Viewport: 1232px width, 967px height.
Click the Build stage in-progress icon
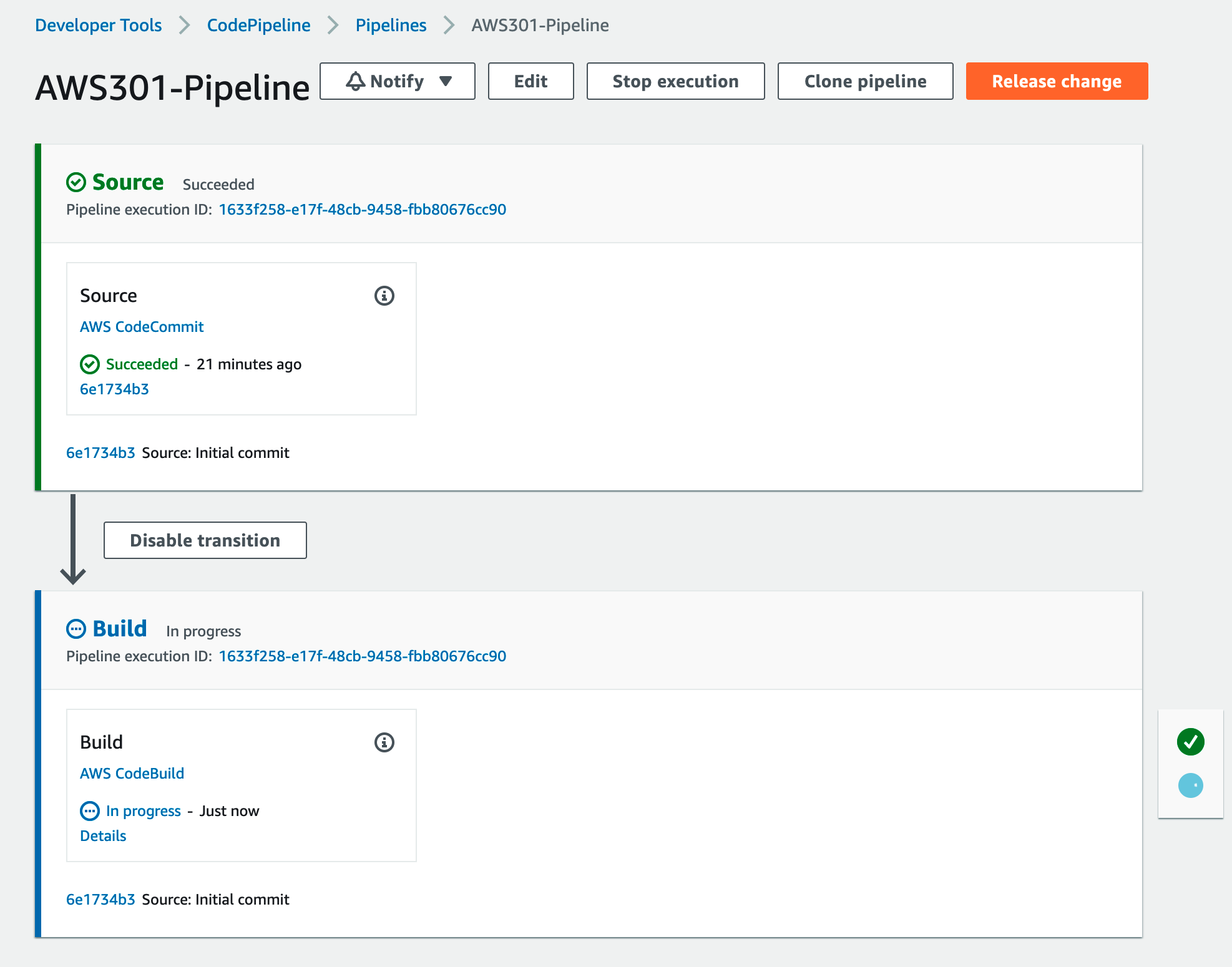coord(76,629)
